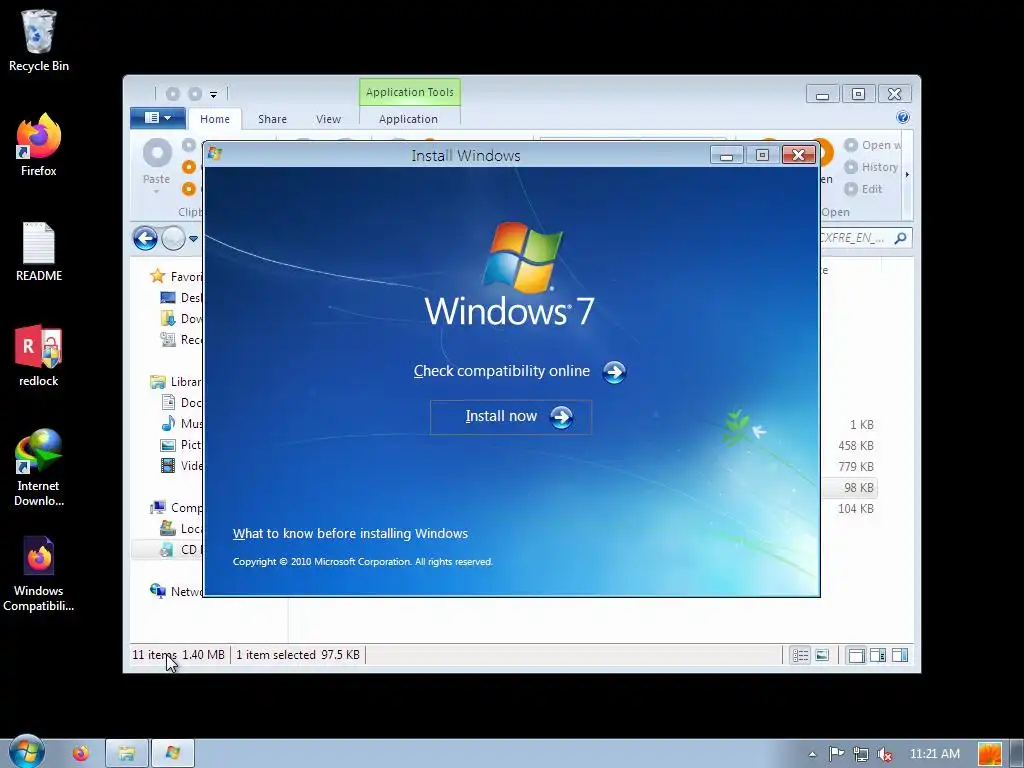Show hidden tray icons arrow

click(x=812, y=754)
